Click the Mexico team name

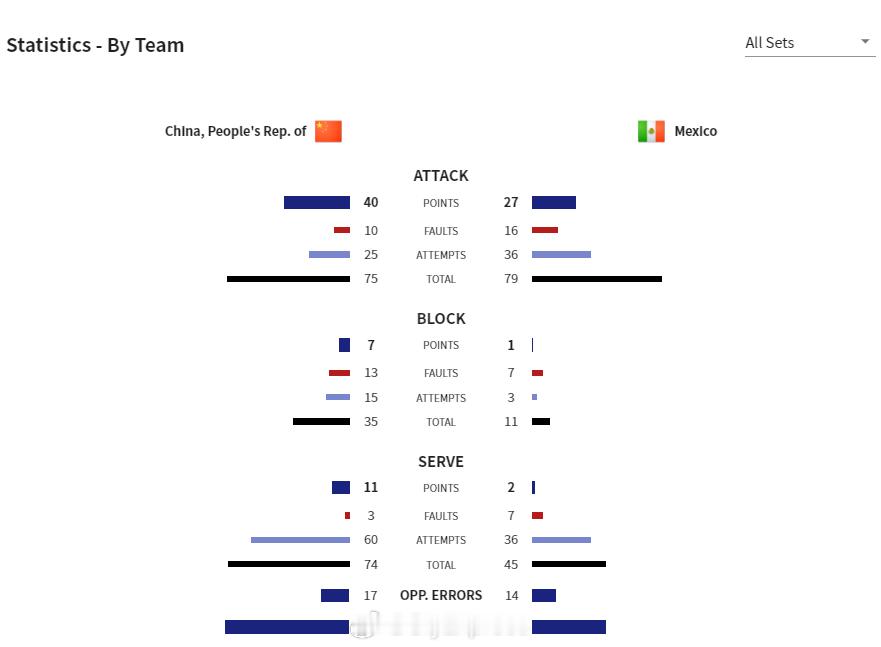tap(696, 131)
